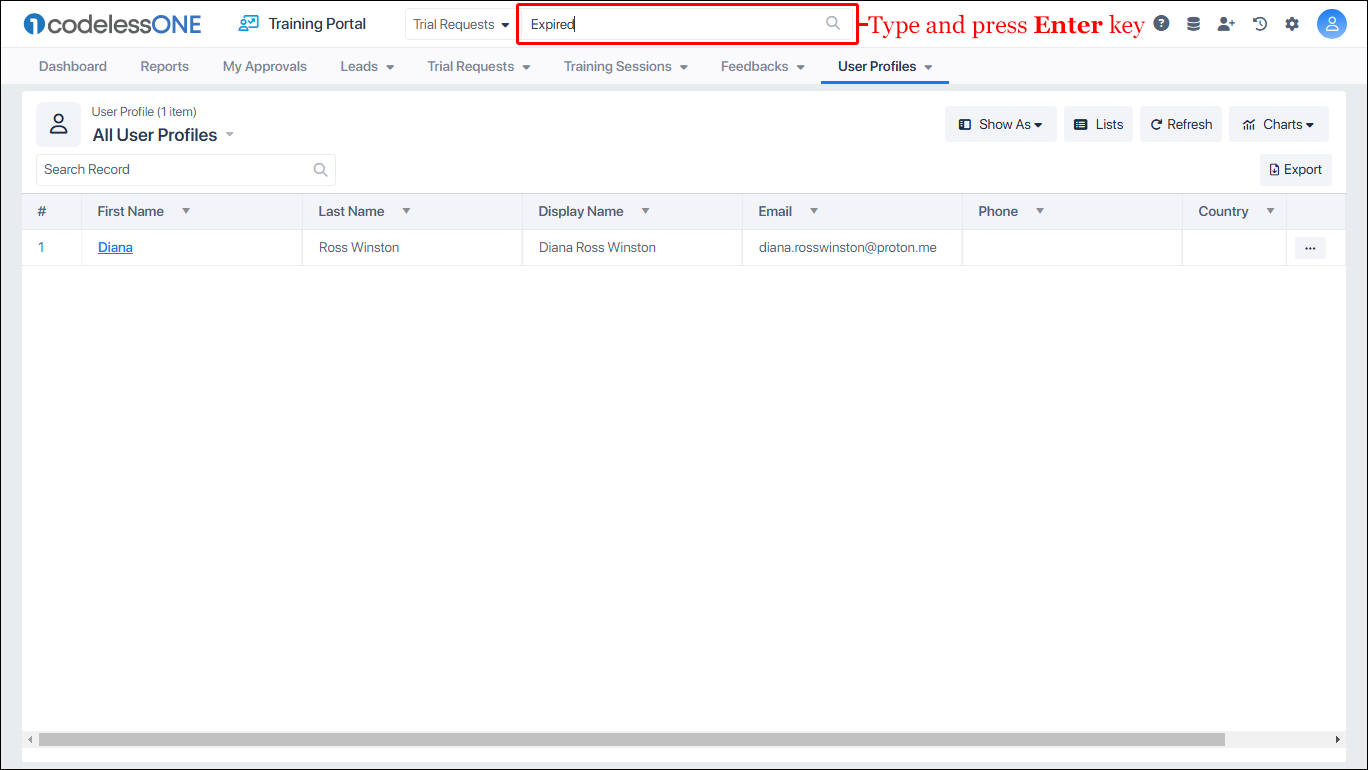The height and width of the screenshot is (770, 1368).
Task: Open the Diana record link
Action: (115, 247)
